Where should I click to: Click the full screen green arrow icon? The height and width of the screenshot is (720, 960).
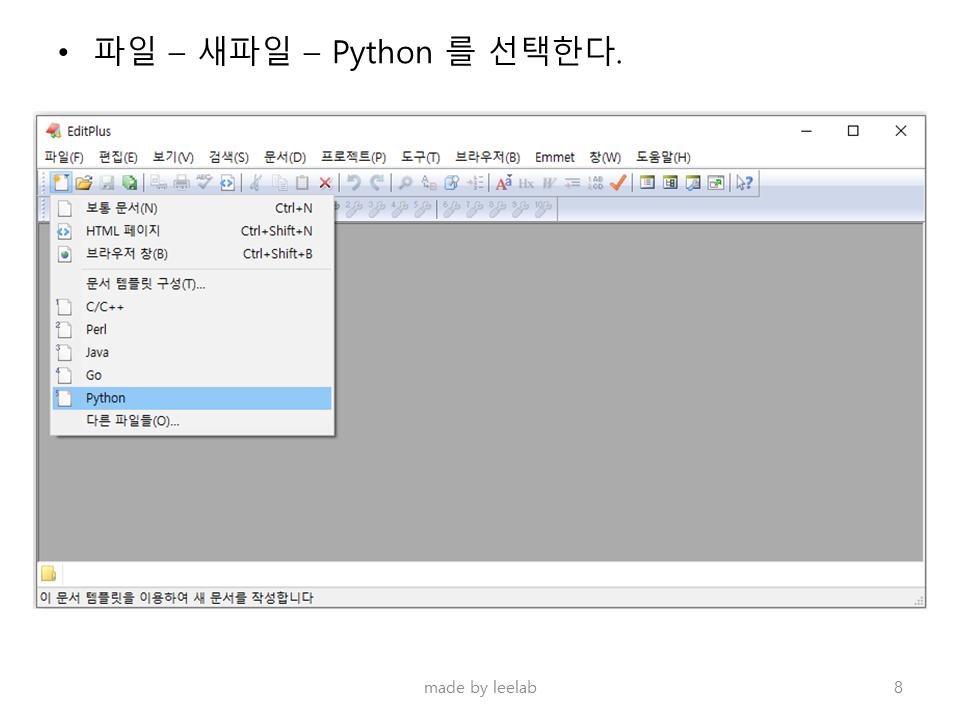click(716, 182)
